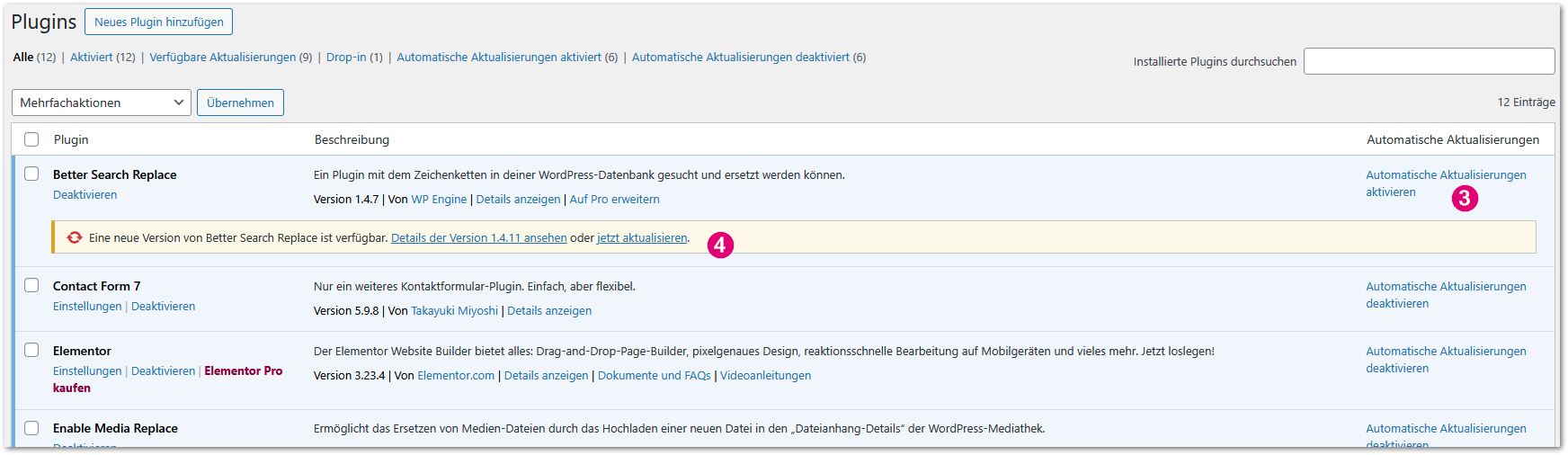The width and height of the screenshot is (1568, 455).
Task: Open Elementor.com author link
Action: (x=456, y=375)
